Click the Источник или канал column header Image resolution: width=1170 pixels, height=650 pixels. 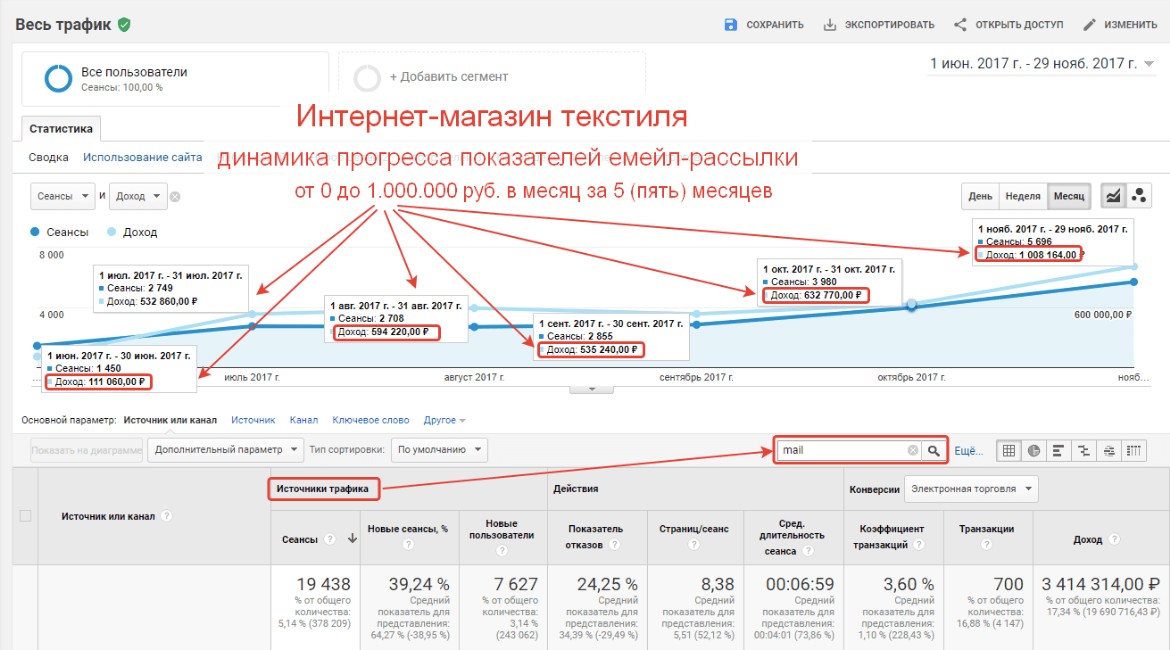[108, 516]
